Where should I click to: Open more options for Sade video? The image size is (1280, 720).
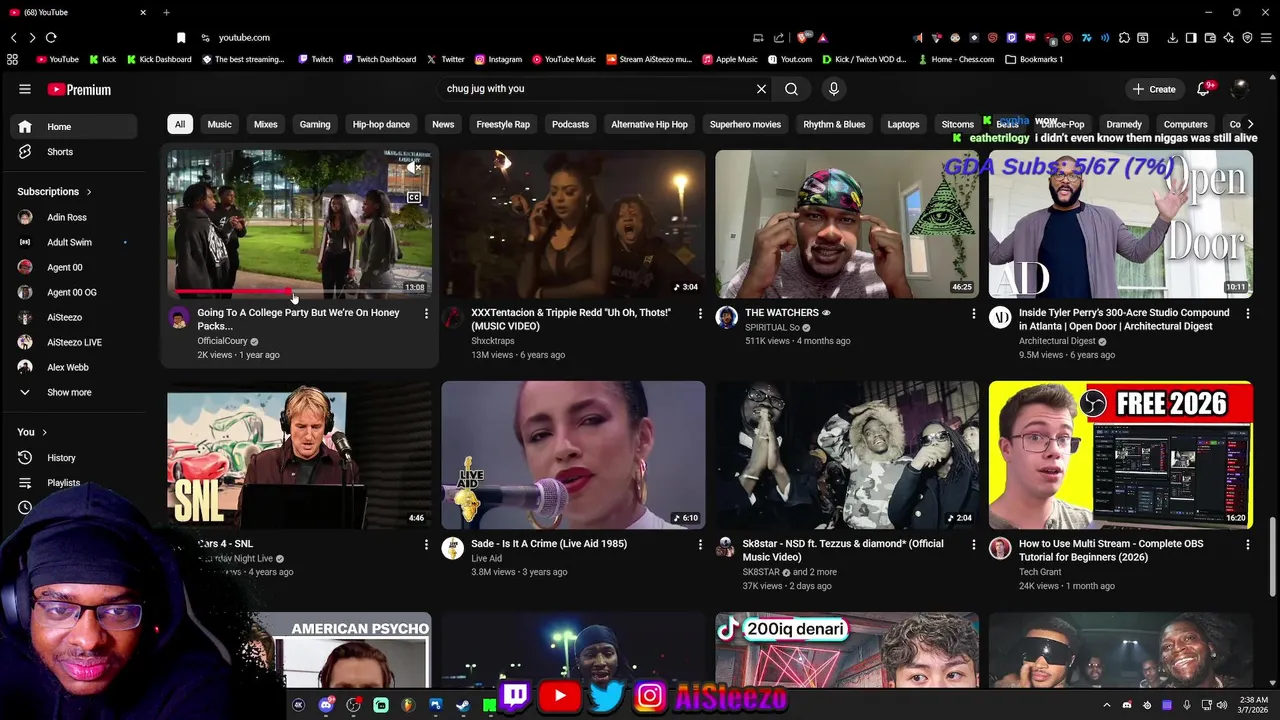[700, 545]
